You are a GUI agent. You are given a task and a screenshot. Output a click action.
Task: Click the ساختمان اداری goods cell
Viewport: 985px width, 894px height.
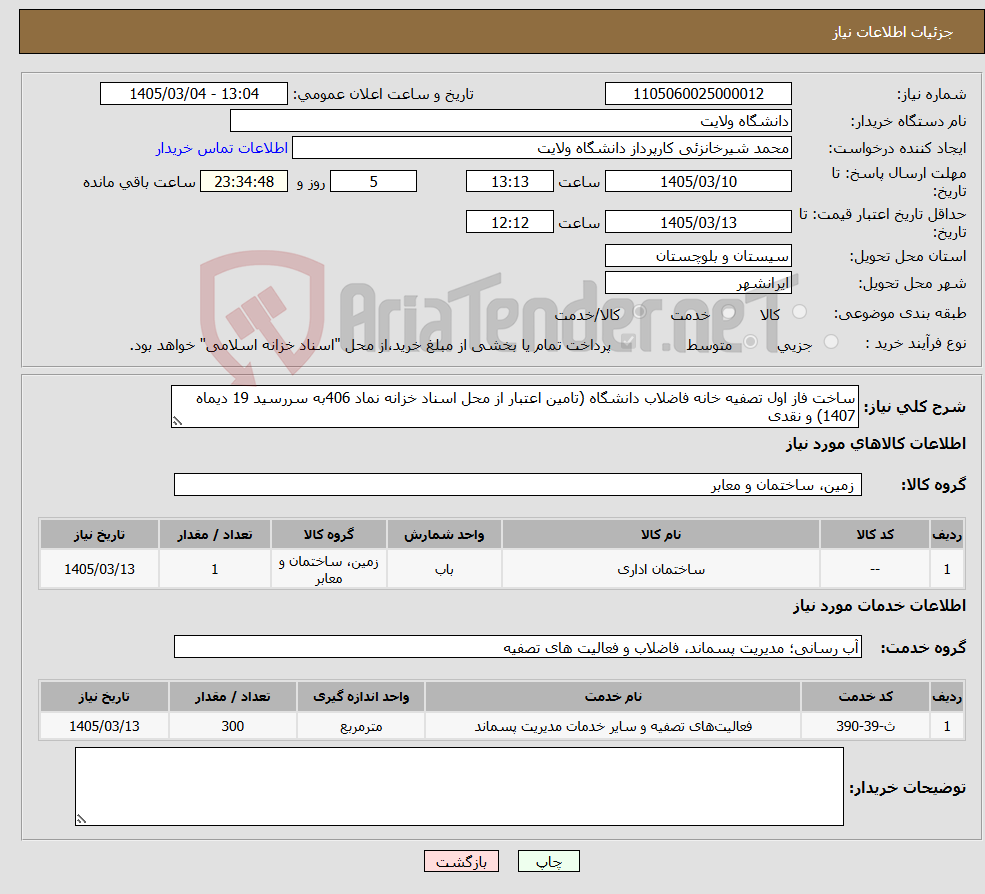(x=661, y=569)
